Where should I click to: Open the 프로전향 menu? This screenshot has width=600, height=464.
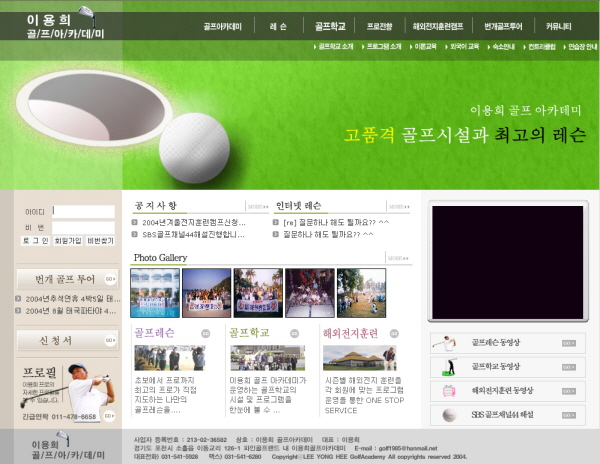click(x=379, y=26)
